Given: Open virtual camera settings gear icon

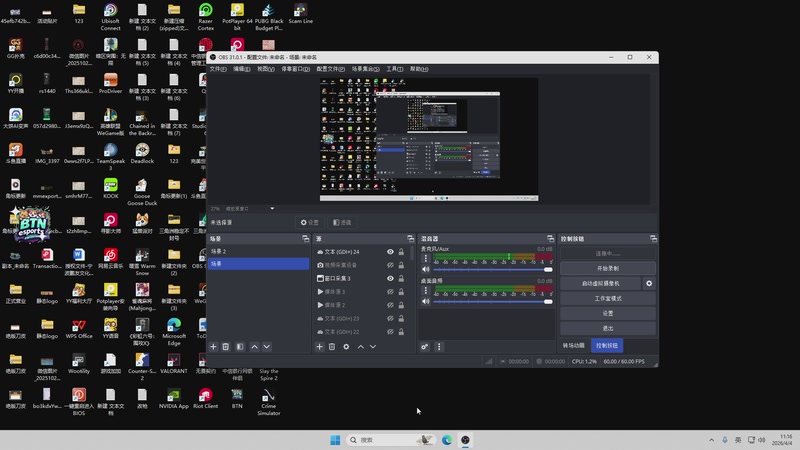Looking at the screenshot, I should [649, 283].
